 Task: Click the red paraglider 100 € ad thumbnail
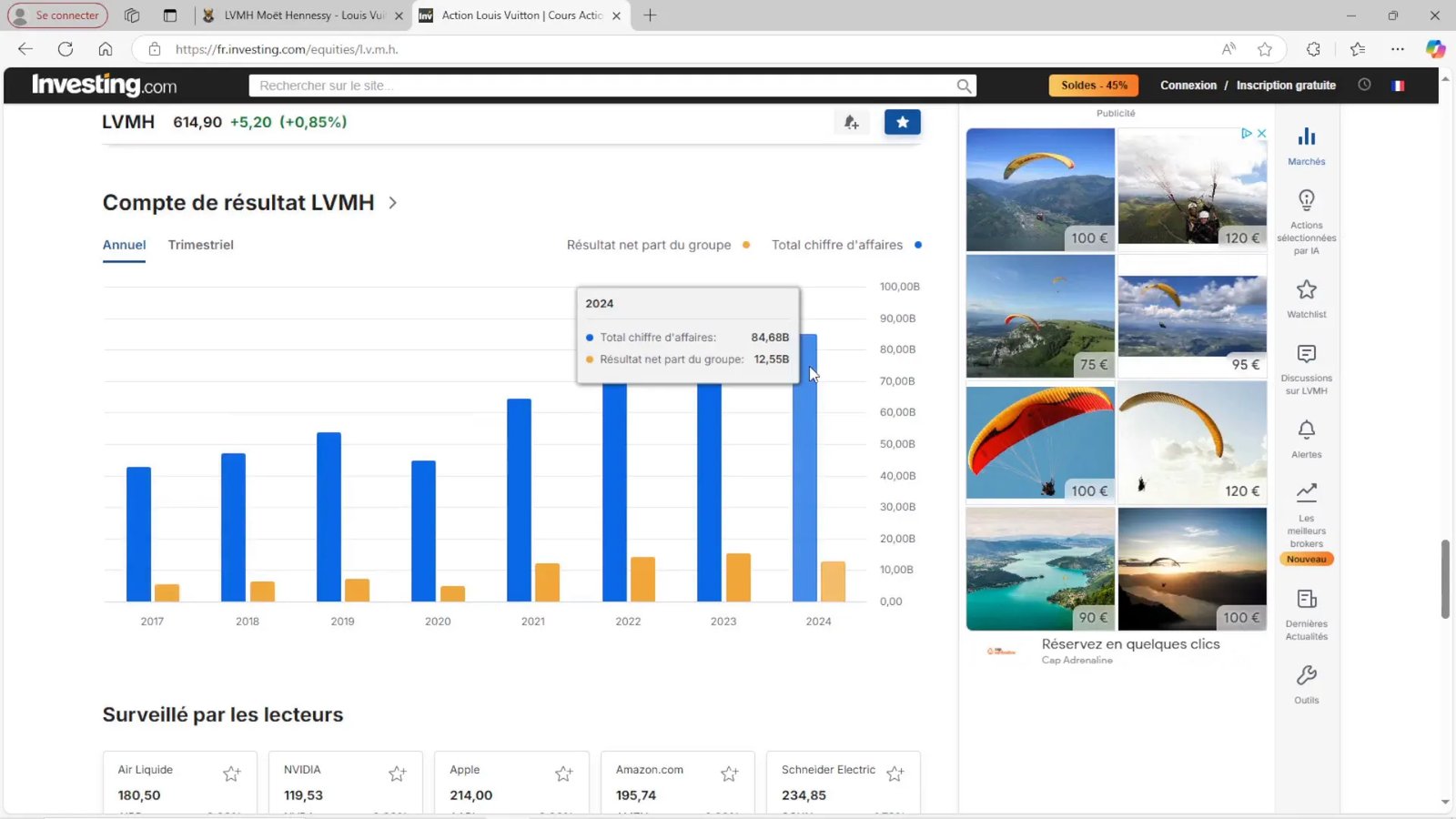click(x=1040, y=442)
